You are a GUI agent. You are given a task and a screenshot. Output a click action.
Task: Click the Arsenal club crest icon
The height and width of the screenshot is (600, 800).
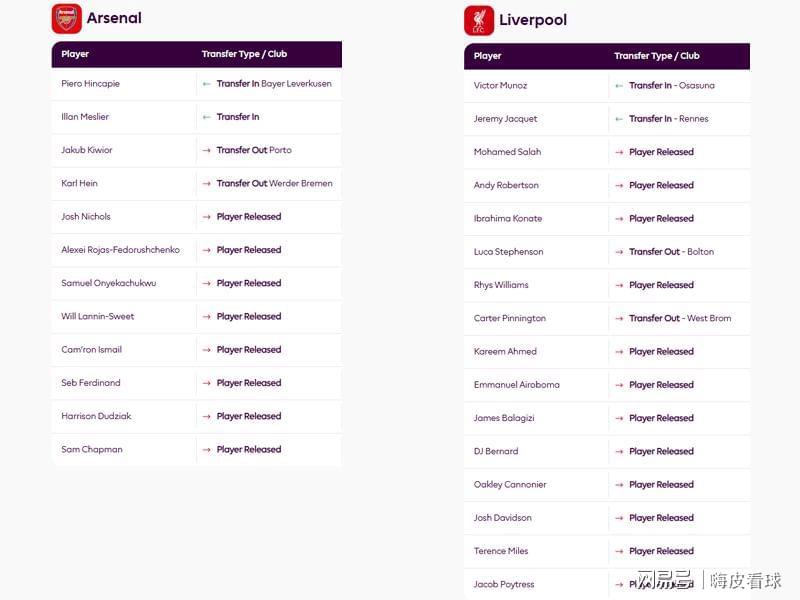pos(66,19)
